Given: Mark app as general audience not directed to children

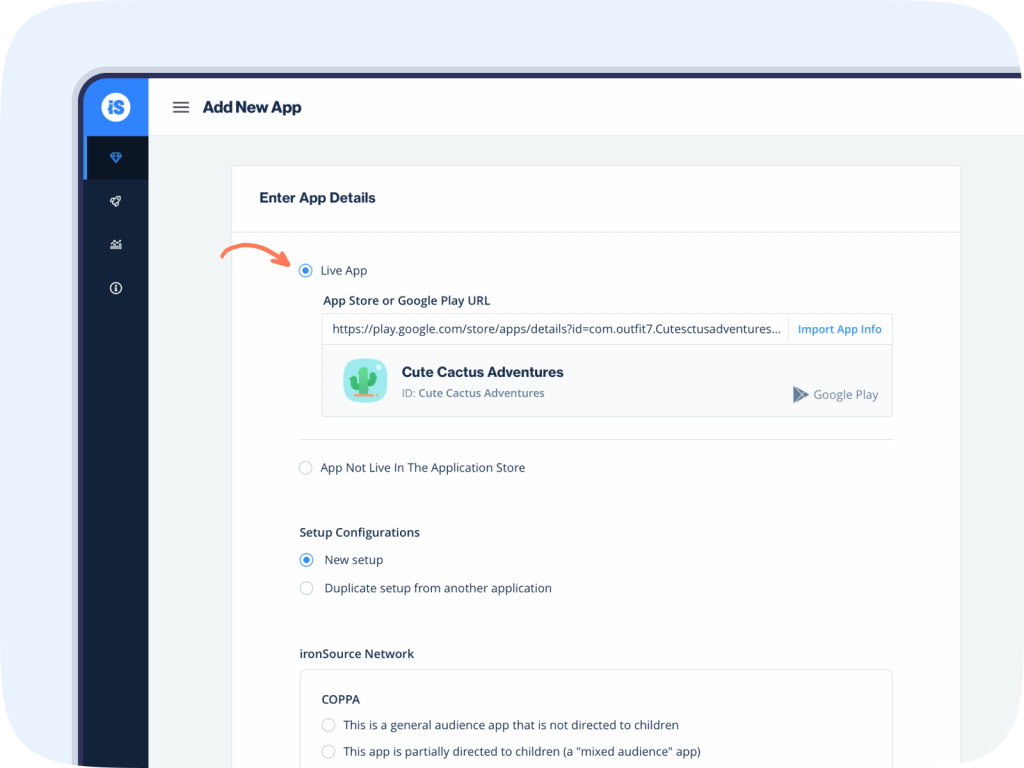Looking at the screenshot, I should tap(328, 725).
